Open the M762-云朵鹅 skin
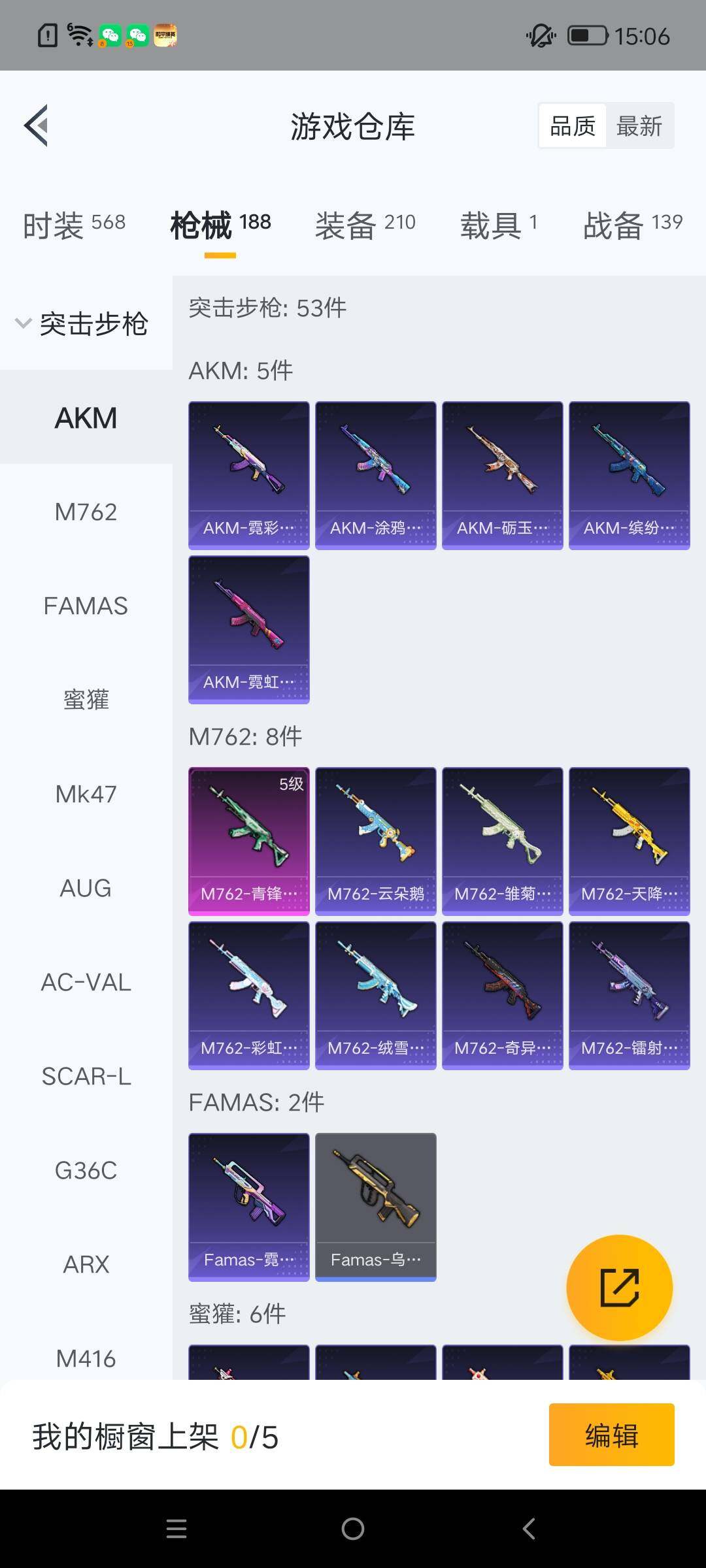 (376, 841)
